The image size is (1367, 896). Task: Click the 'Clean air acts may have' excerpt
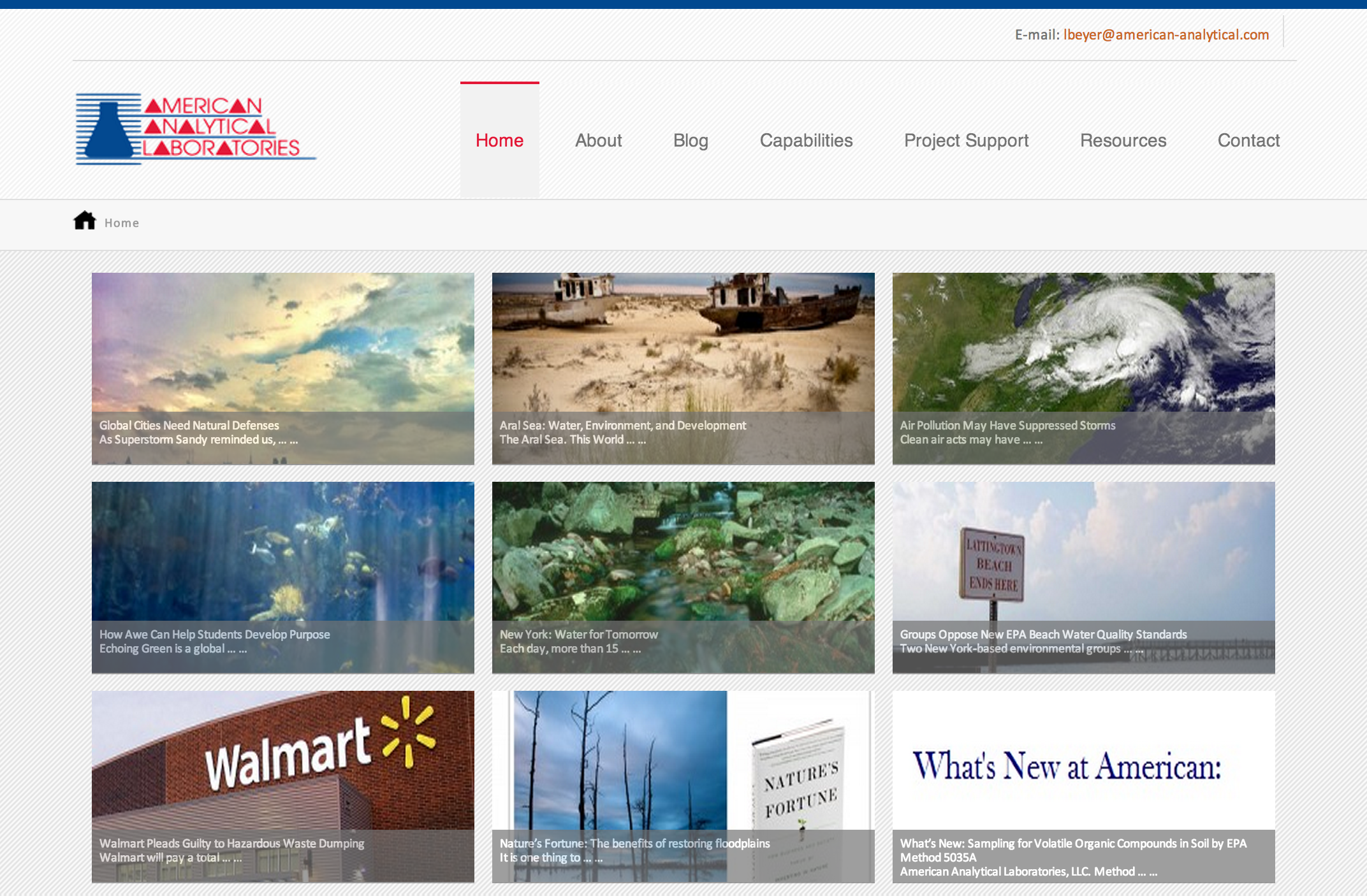click(x=971, y=439)
